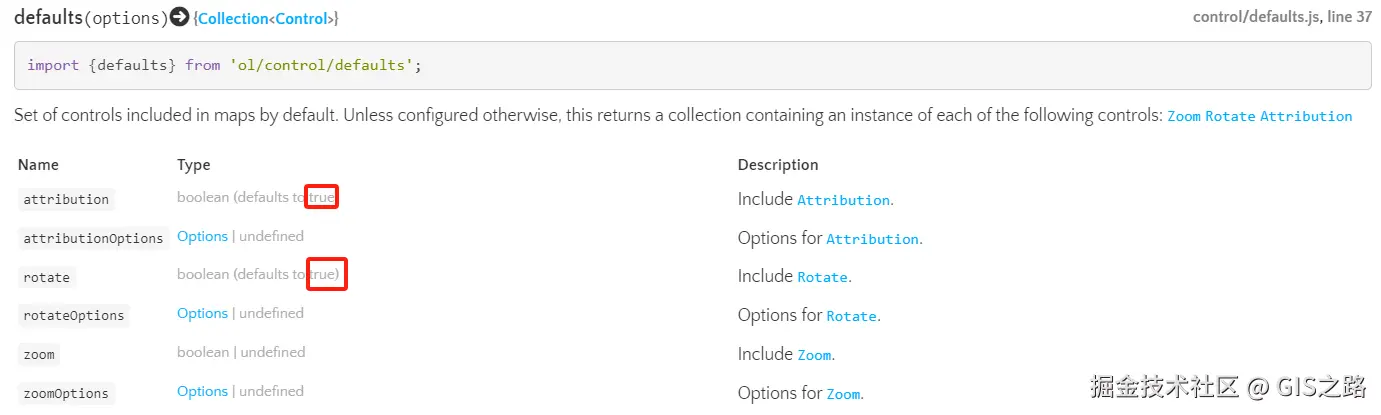
Task: Click Attribution link in 'Options for Attribution'
Action: click(x=872, y=239)
